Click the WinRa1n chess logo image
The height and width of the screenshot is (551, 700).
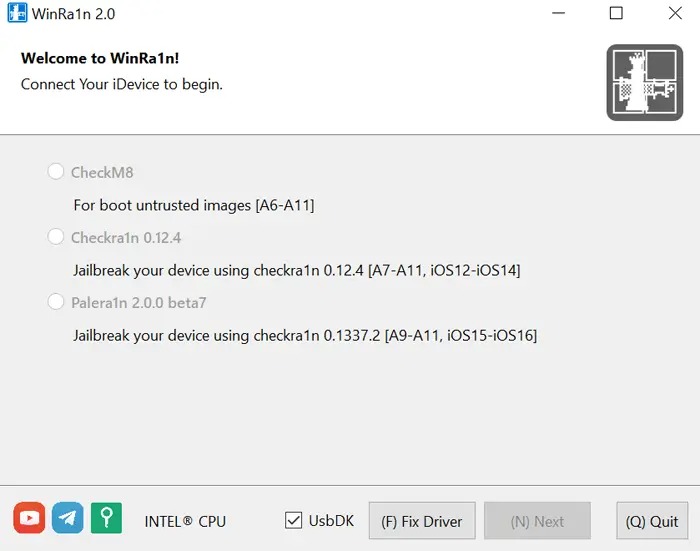645,82
